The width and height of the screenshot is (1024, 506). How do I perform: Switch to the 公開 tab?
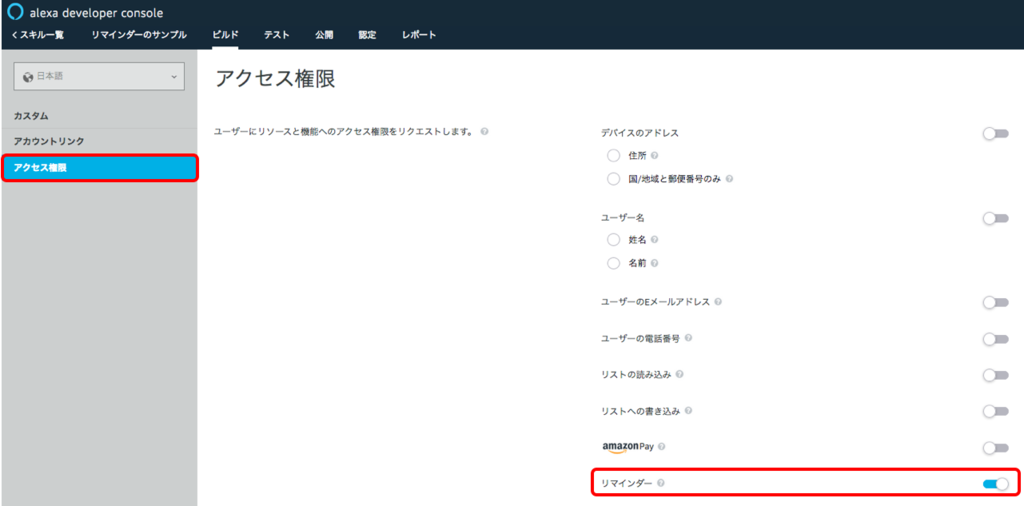[324, 35]
